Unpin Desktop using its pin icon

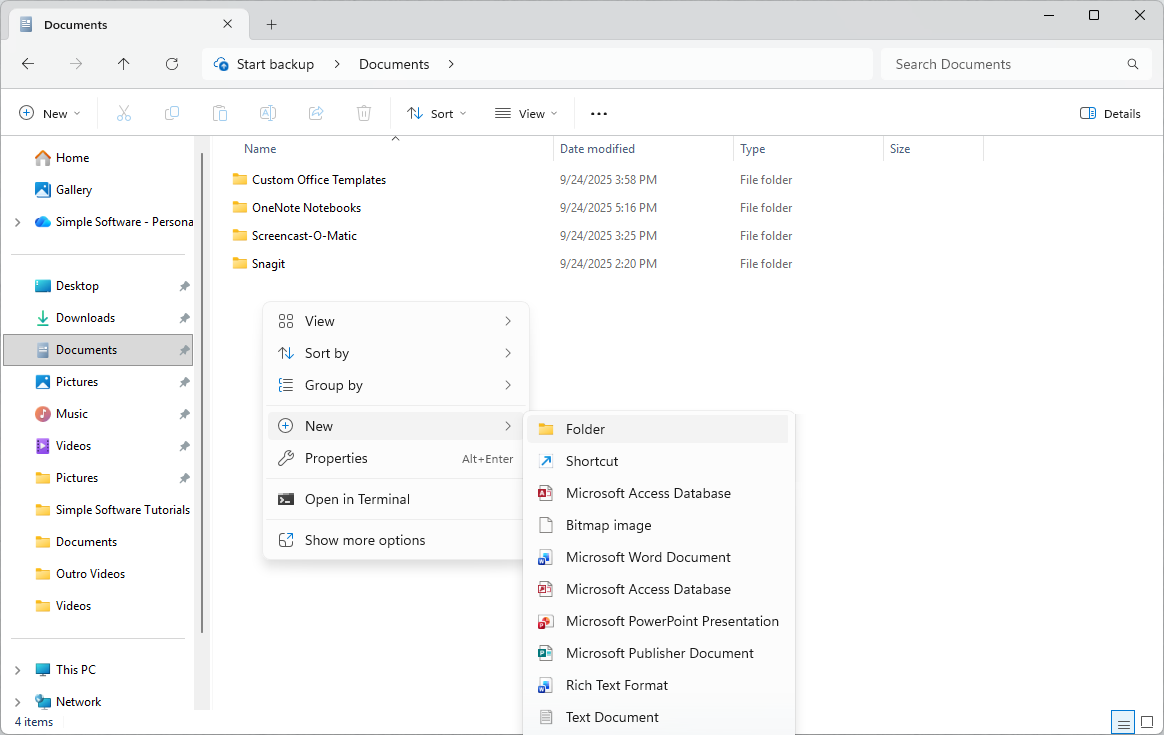tap(184, 286)
